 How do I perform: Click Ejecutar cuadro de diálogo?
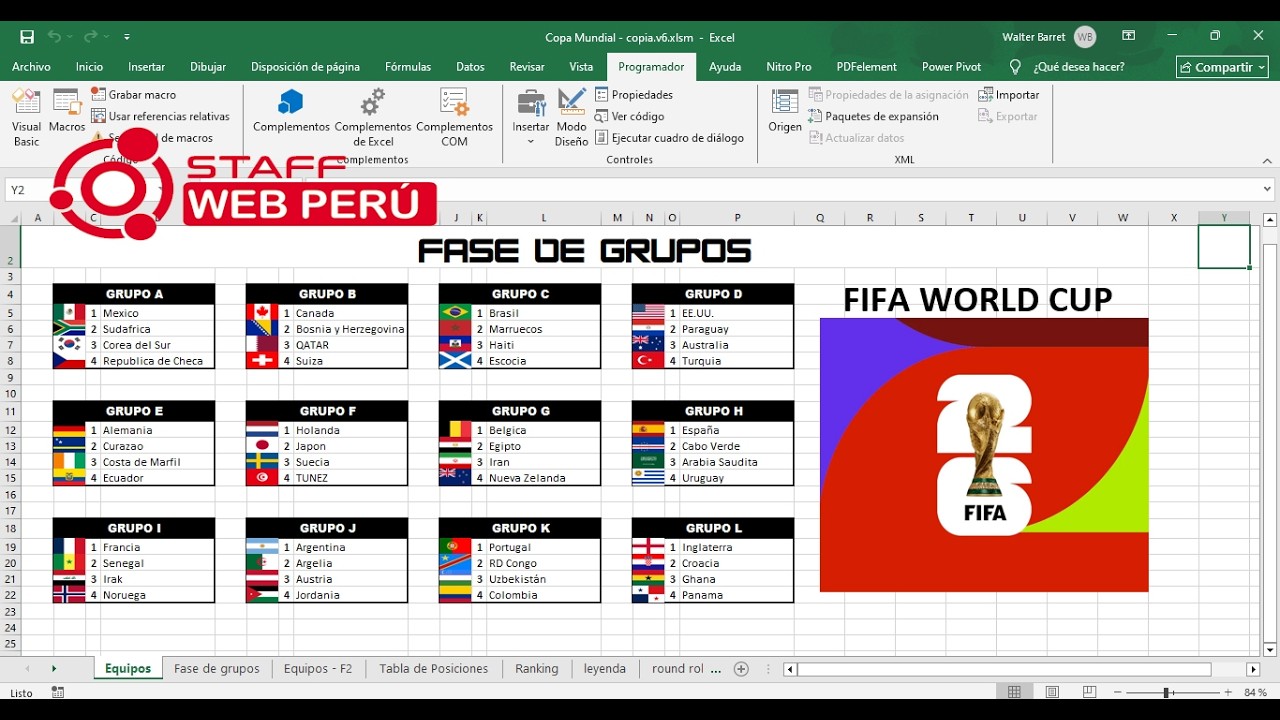click(x=669, y=138)
